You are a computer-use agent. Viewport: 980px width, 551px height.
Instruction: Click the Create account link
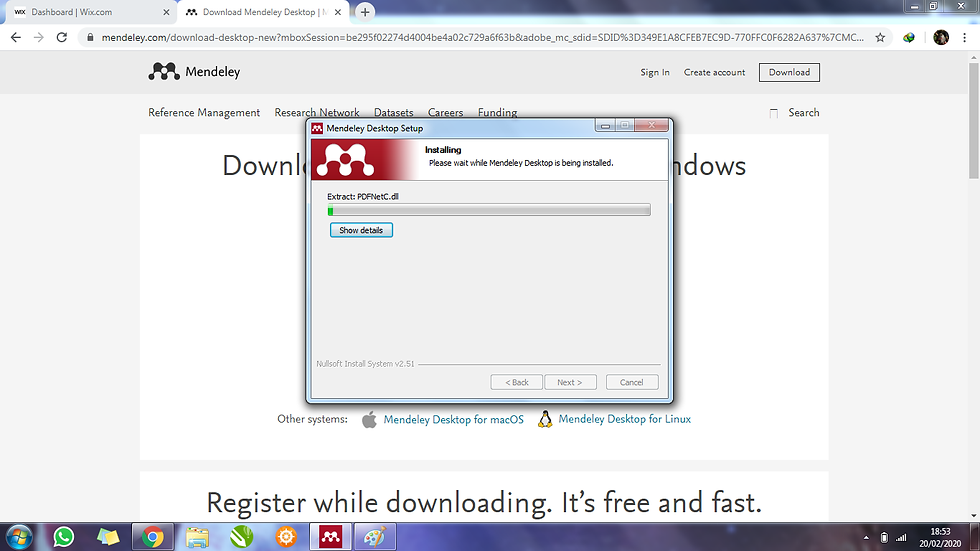[714, 72]
